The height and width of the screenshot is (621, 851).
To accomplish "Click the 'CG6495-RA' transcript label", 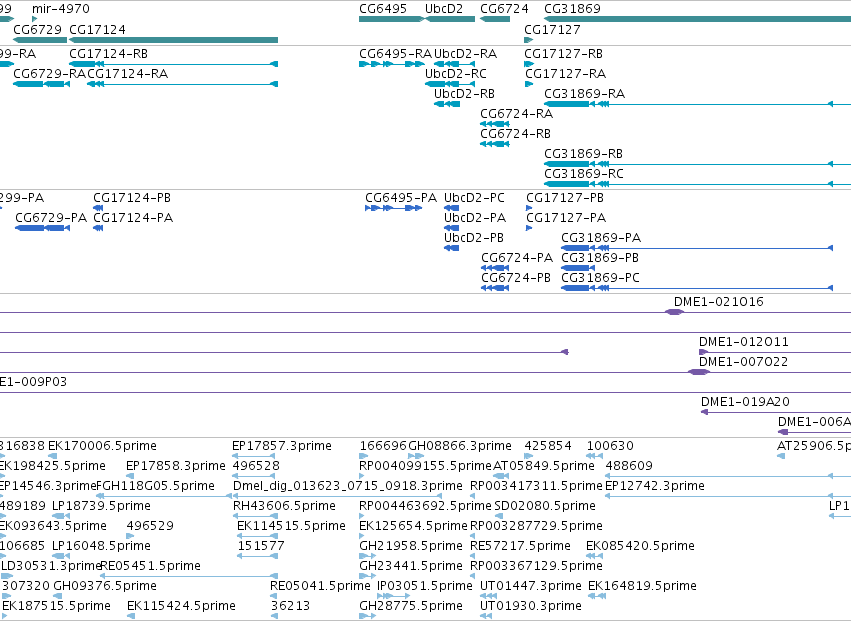I will coord(396,54).
